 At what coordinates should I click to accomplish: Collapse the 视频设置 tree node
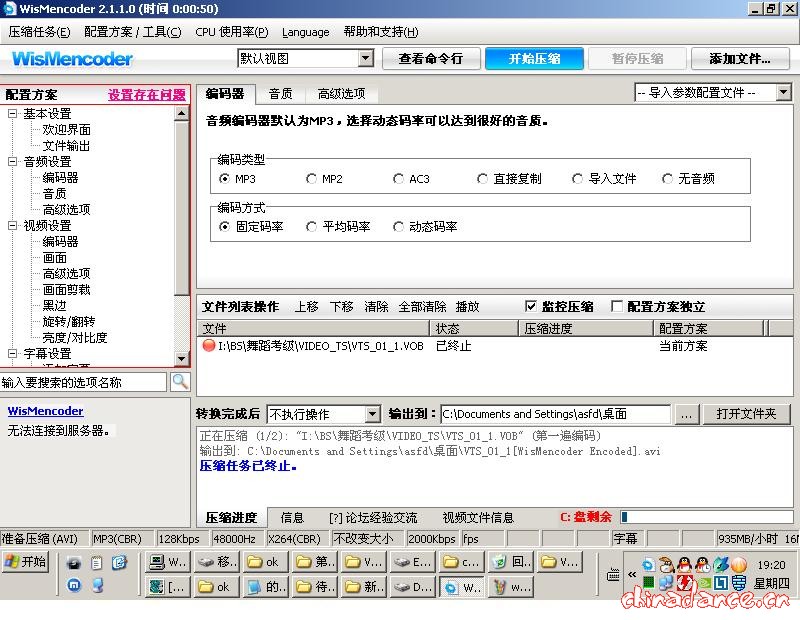click(12, 226)
